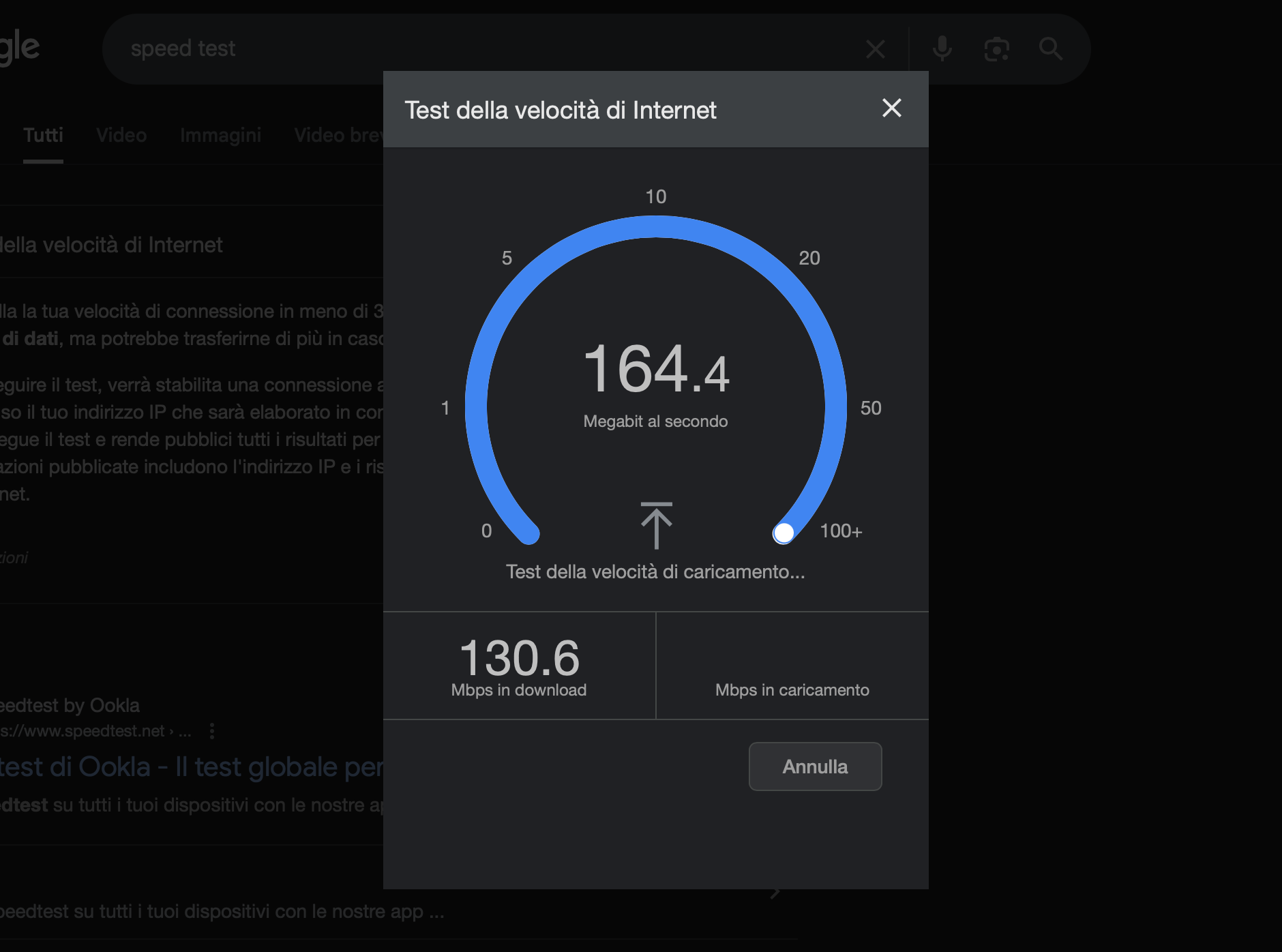Screen dimensions: 1282x952
Task: Click the gauge progress indicator dot at 100+
Action: 784,534
